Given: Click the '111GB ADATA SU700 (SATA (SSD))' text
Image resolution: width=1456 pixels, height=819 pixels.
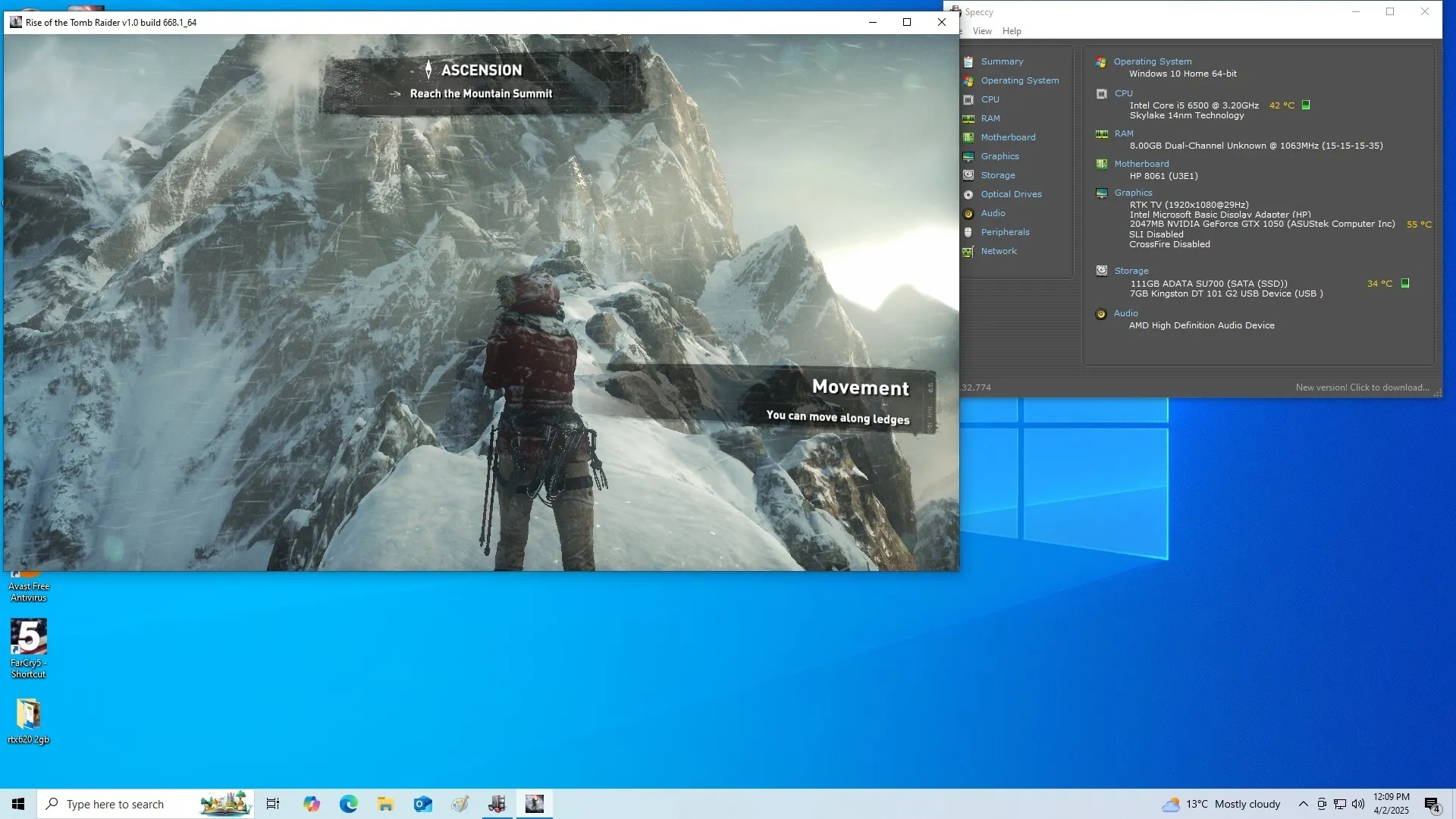Looking at the screenshot, I should [x=1209, y=284].
